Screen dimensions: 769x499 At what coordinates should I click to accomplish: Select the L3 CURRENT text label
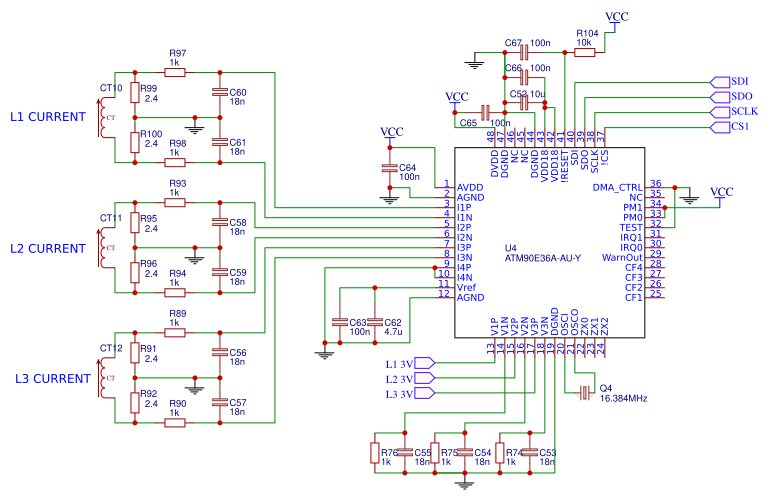pos(53,379)
